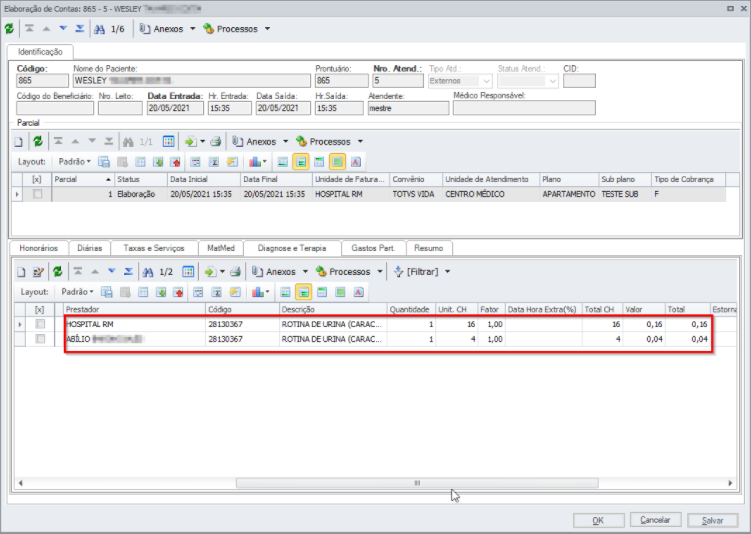Open the Padrão layout dropdown in the Parcial bar
The width and height of the screenshot is (751, 534).
[x=75, y=162]
